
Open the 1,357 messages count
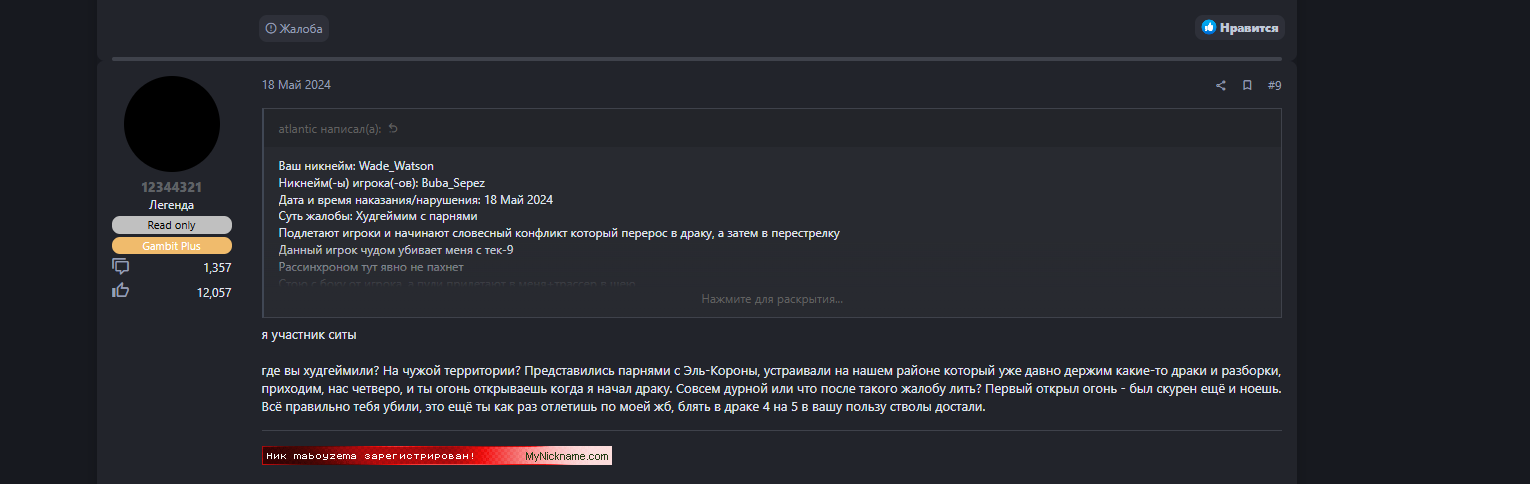pyautogui.click(x=216, y=267)
